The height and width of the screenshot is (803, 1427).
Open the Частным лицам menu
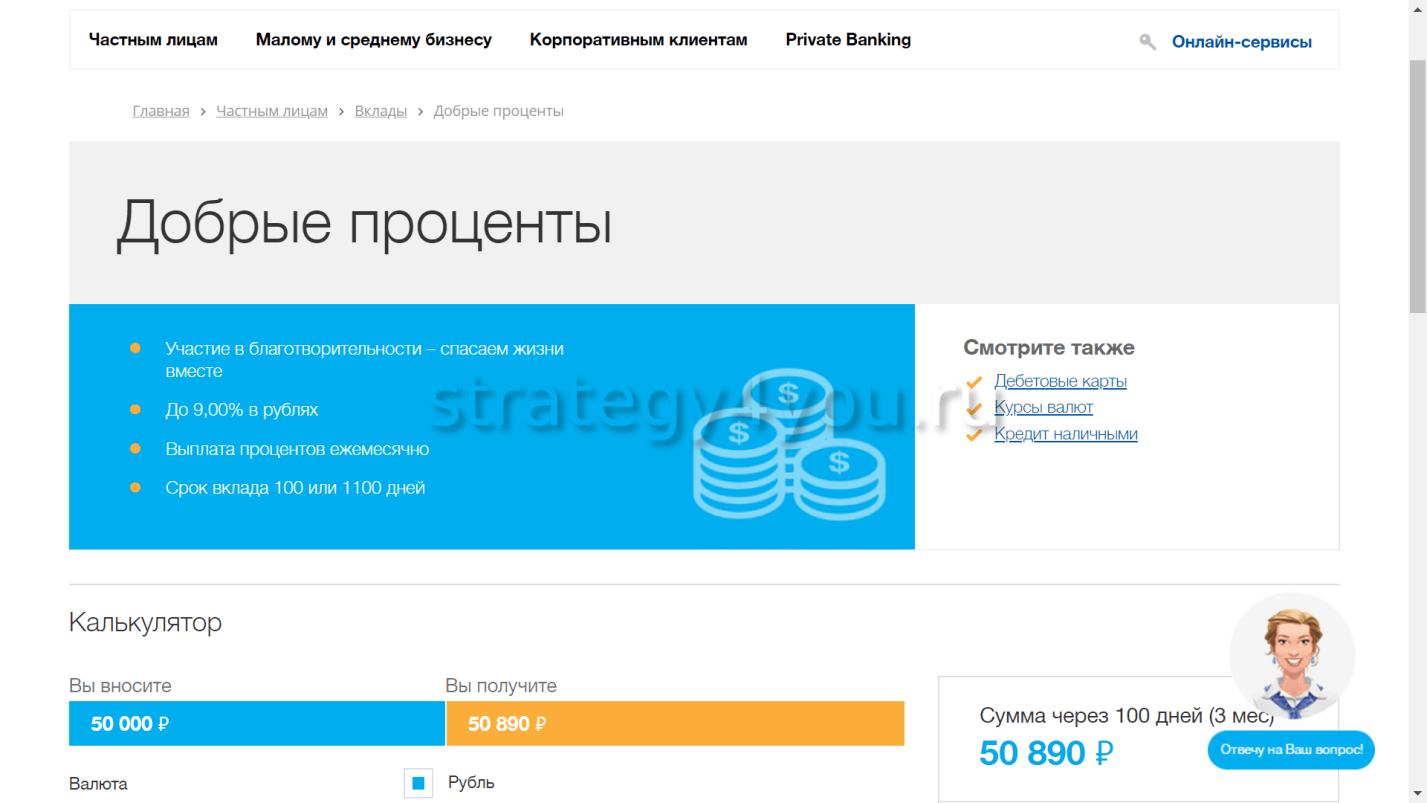(x=153, y=40)
